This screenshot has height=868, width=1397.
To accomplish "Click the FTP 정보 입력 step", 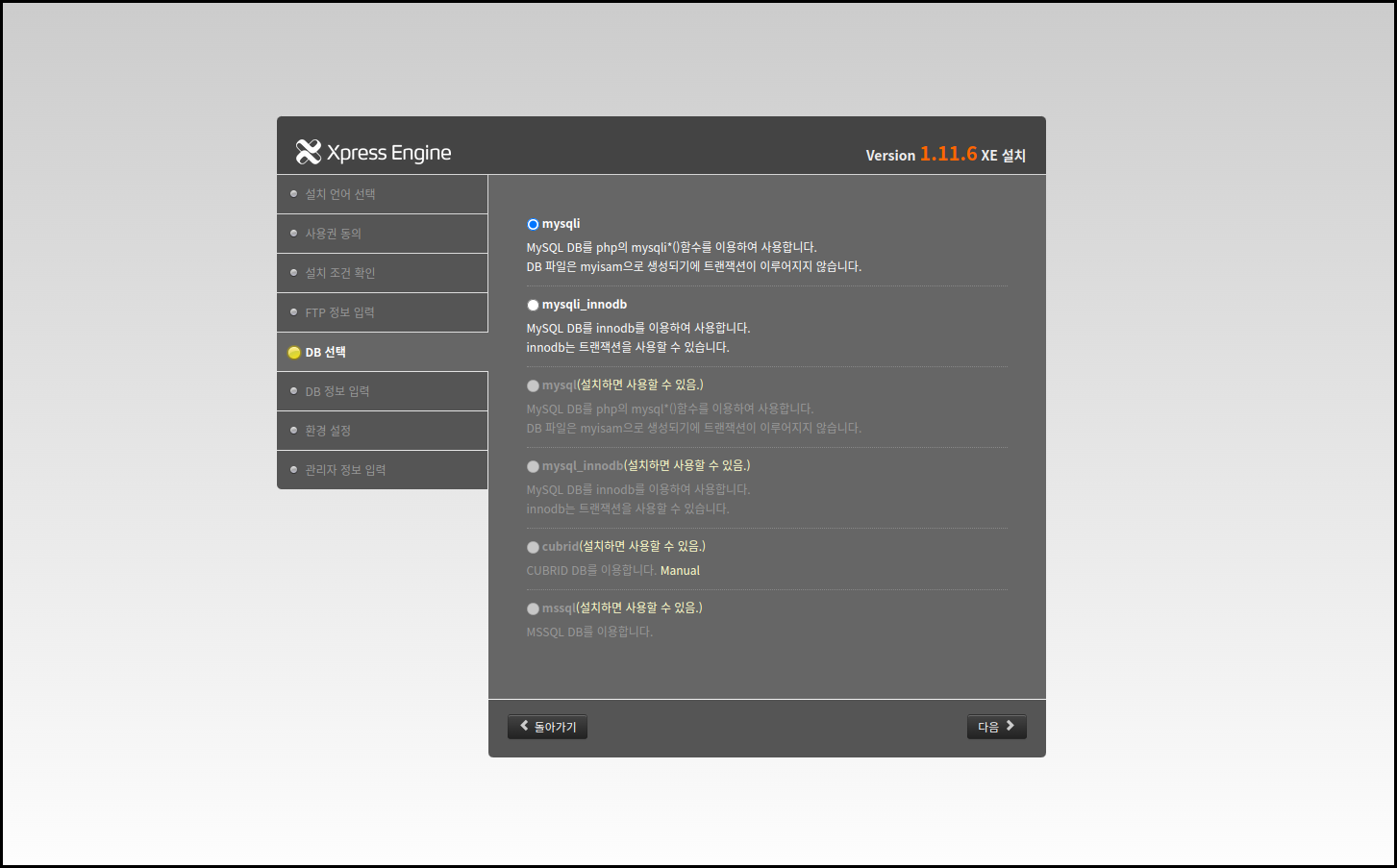I will point(383,312).
